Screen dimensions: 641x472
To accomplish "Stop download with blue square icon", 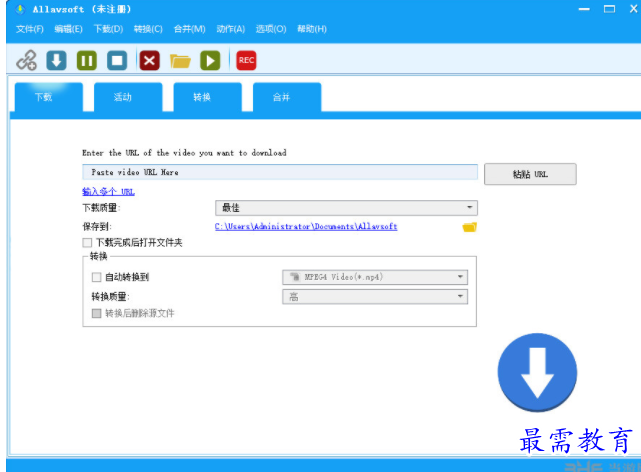I will pos(117,60).
